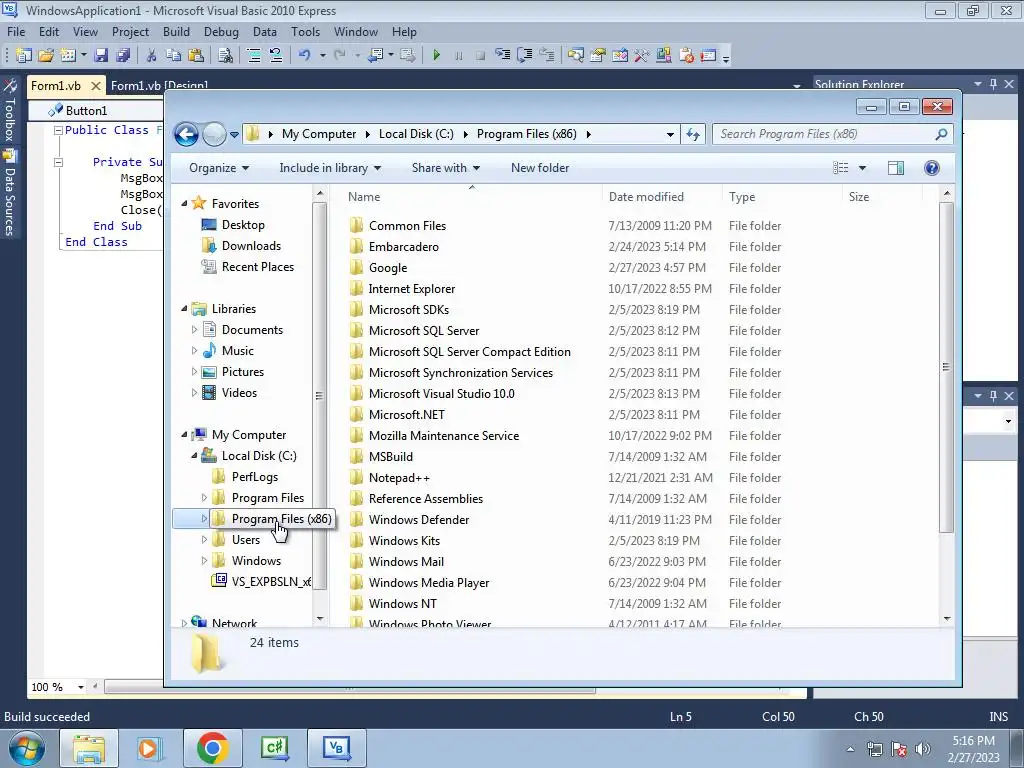Image resolution: width=1024 pixels, height=768 pixels.
Task: Select Embarcadero folder in file list
Action: coord(404,247)
